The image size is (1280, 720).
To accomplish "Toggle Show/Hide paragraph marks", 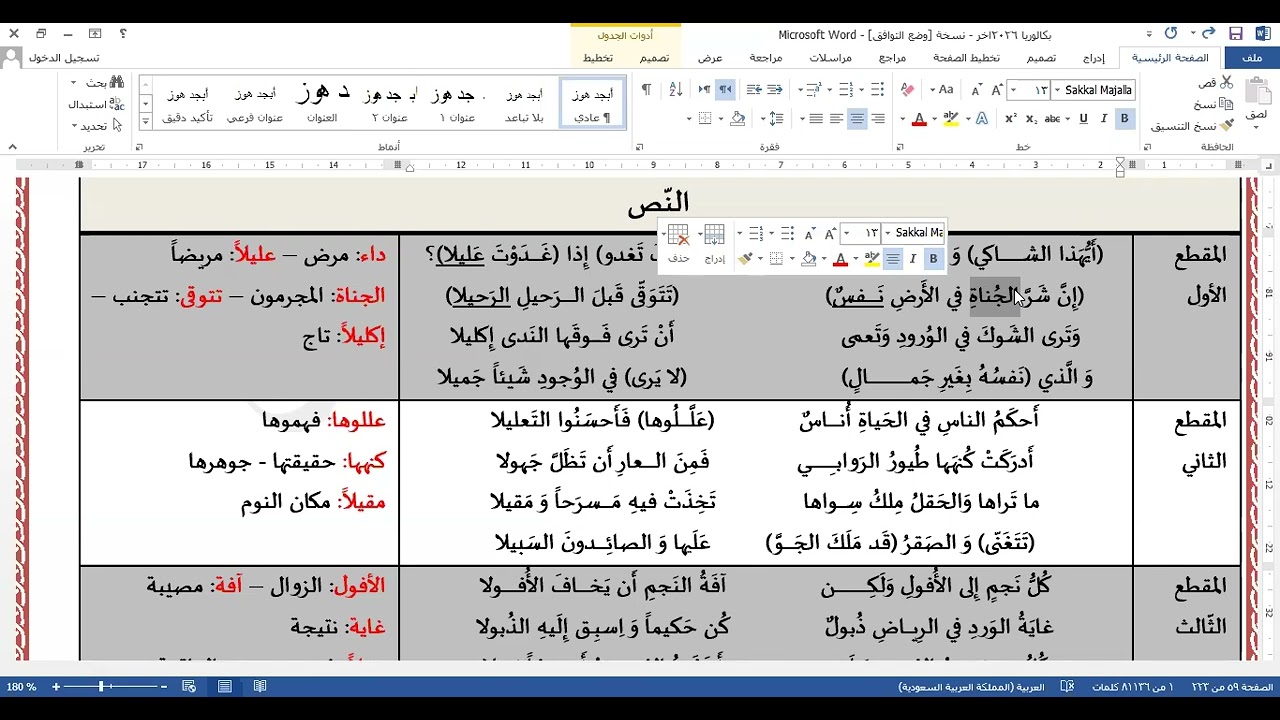I will click(x=646, y=90).
